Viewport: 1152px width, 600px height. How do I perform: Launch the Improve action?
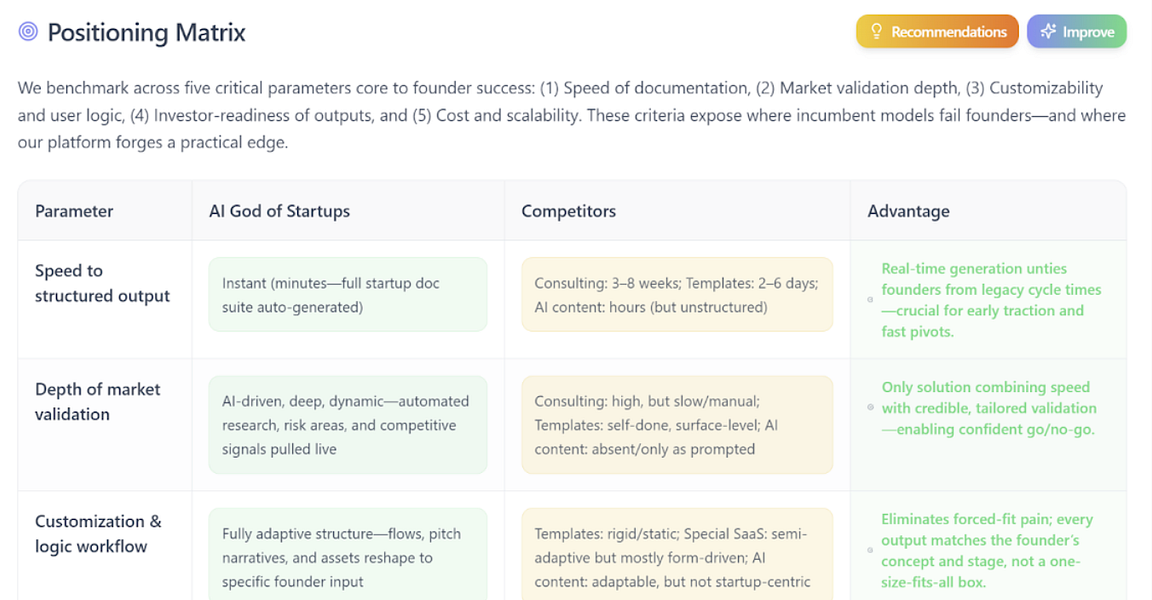click(x=1077, y=31)
